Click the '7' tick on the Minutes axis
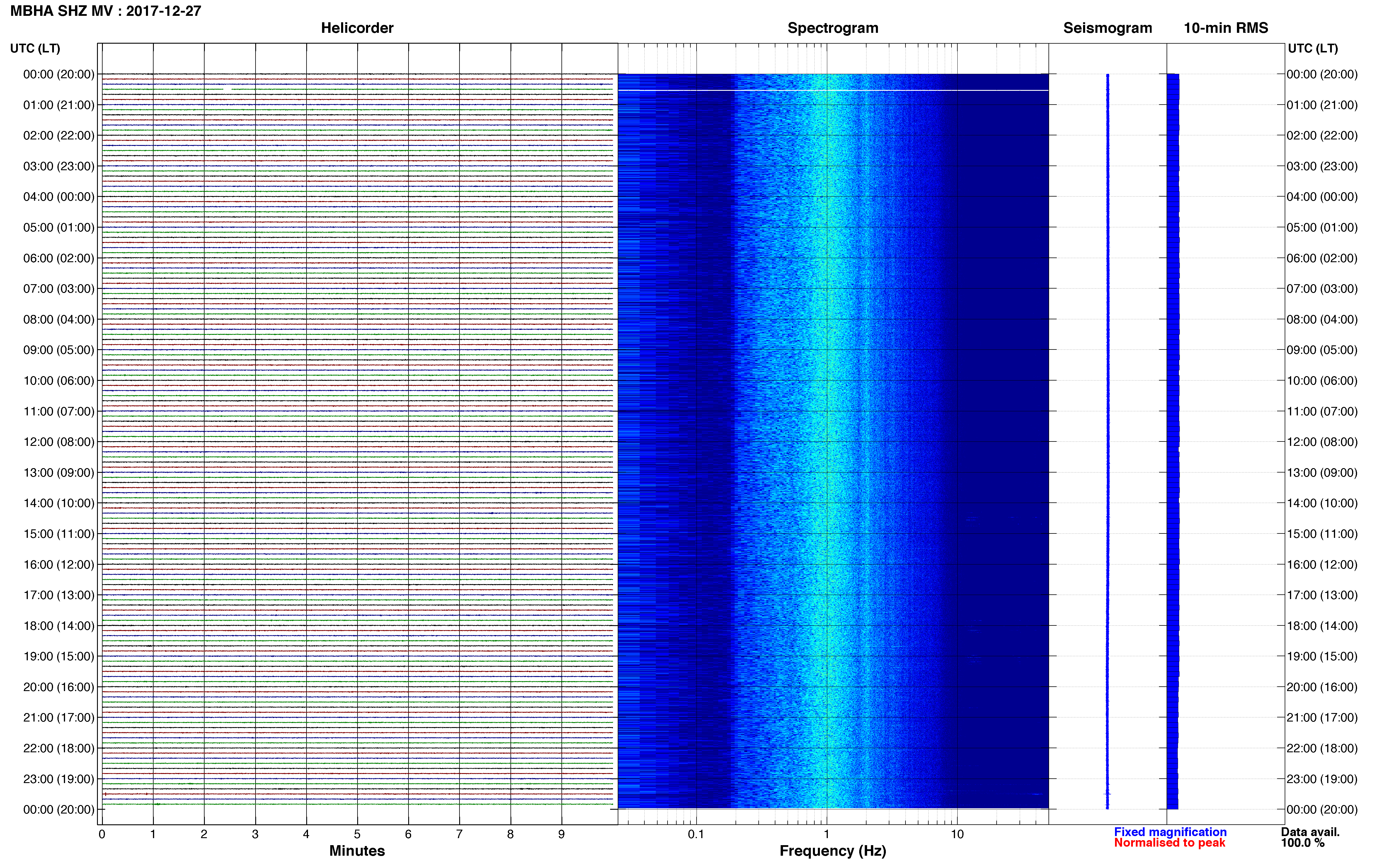The image size is (1389, 868). coord(459,834)
